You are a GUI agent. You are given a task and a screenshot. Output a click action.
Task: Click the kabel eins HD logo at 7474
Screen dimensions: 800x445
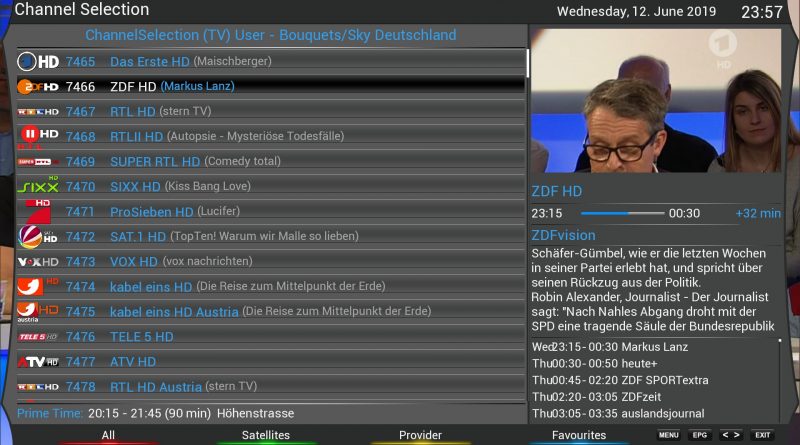point(38,286)
